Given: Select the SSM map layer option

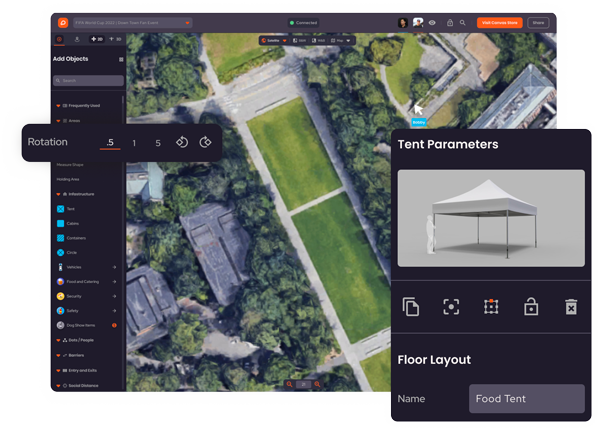Looking at the screenshot, I should point(300,41).
